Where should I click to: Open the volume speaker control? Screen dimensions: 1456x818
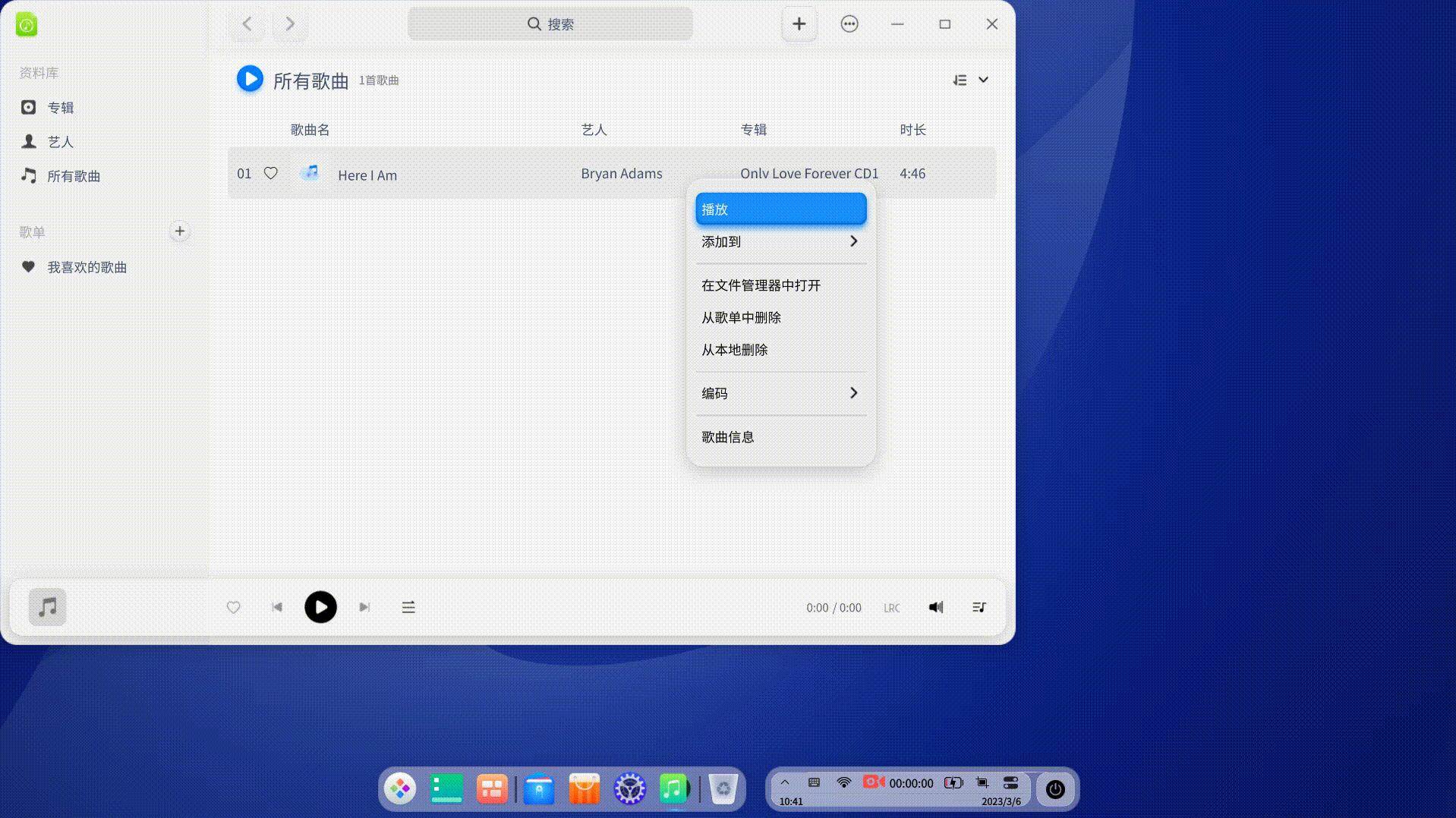936,607
